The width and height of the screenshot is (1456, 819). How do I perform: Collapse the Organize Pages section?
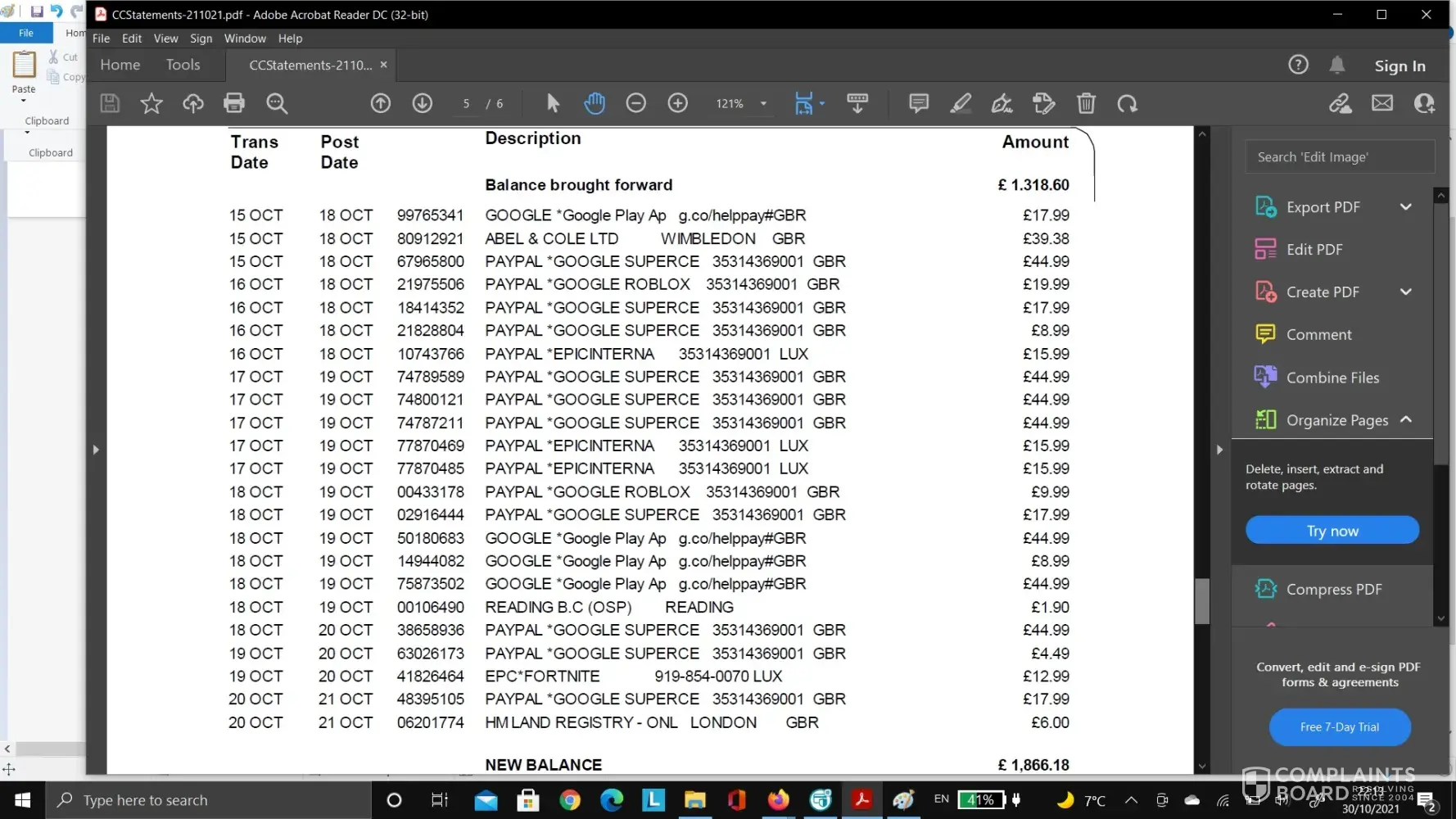[1406, 420]
